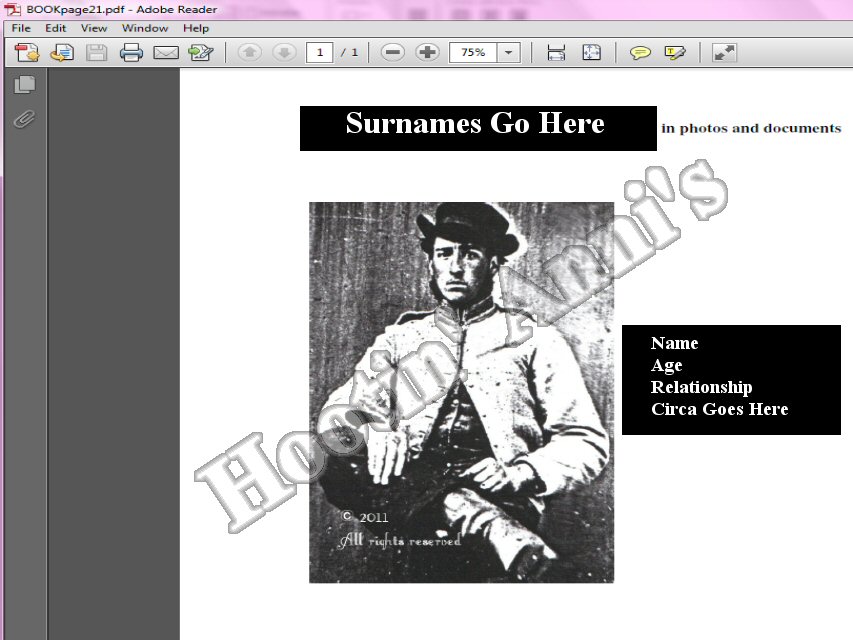
Task: Select the highlight text tool
Action: (x=675, y=53)
